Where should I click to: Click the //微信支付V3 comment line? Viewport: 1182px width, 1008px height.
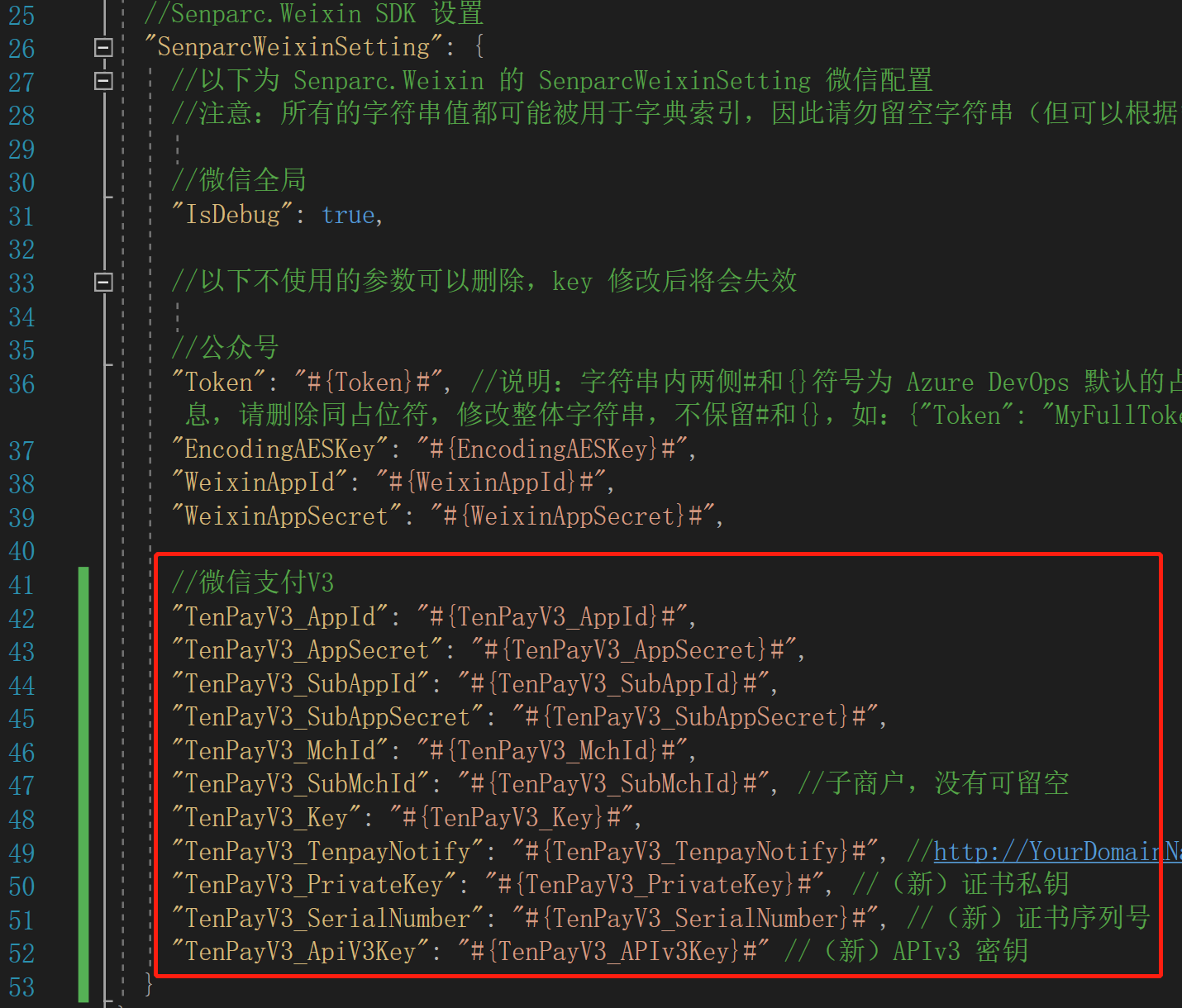tap(253, 582)
